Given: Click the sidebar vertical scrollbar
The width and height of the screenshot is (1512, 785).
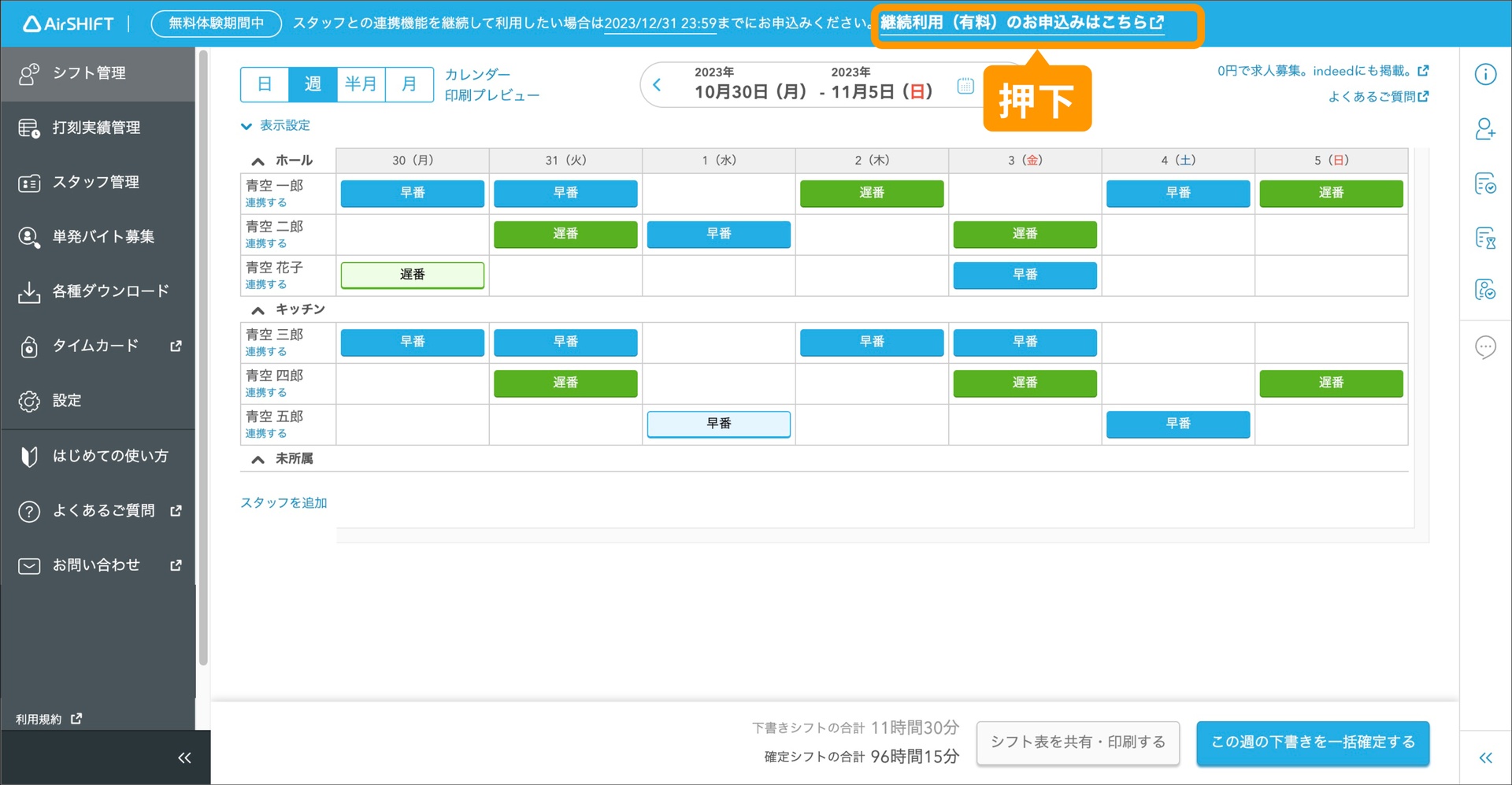Looking at the screenshot, I should 203,354.
